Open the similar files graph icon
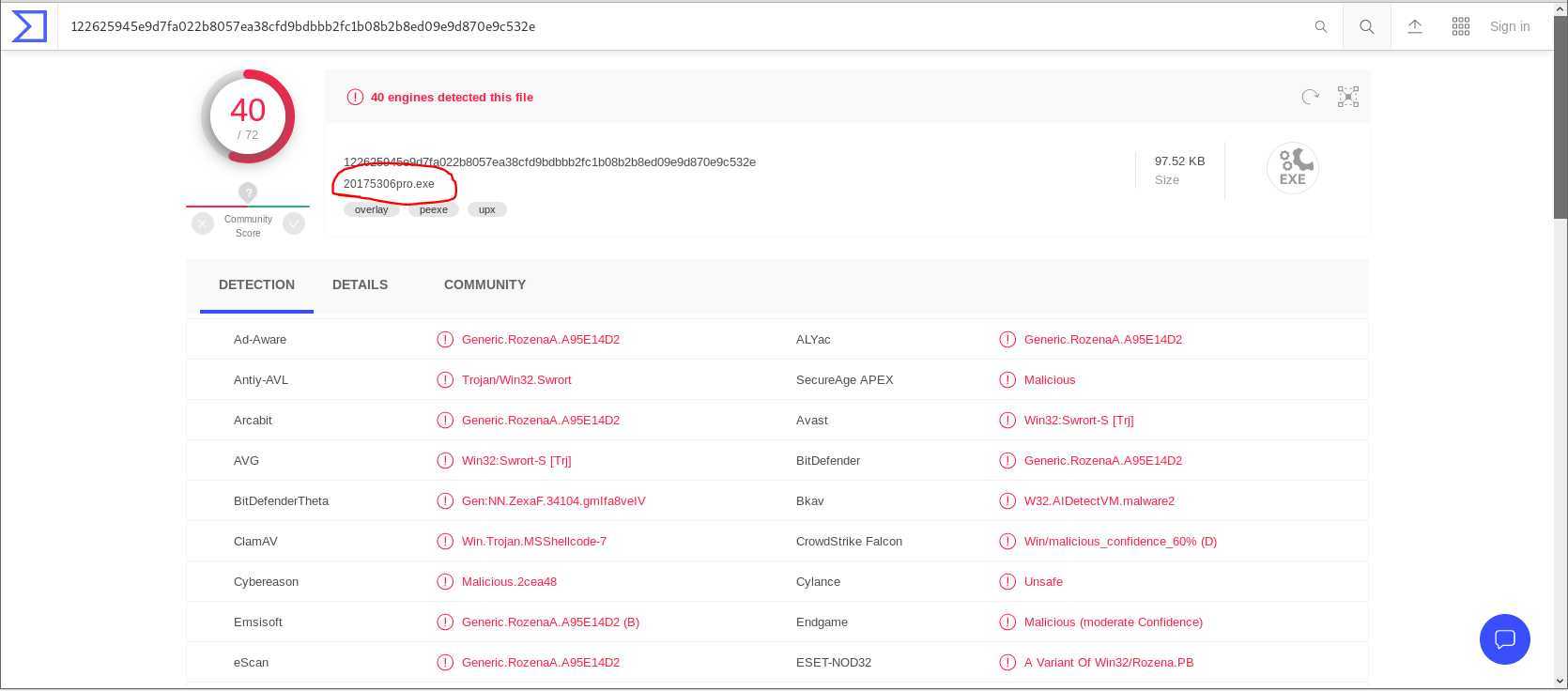The height and width of the screenshot is (691, 1568). click(x=1348, y=97)
